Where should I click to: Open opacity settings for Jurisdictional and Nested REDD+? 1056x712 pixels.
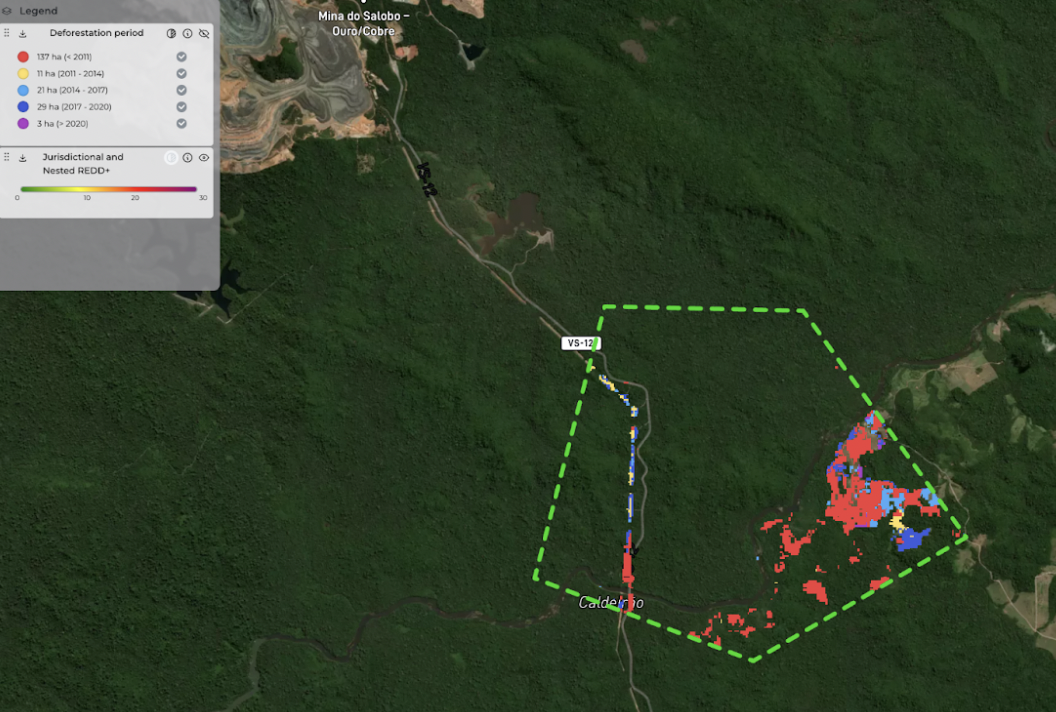(x=170, y=157)
